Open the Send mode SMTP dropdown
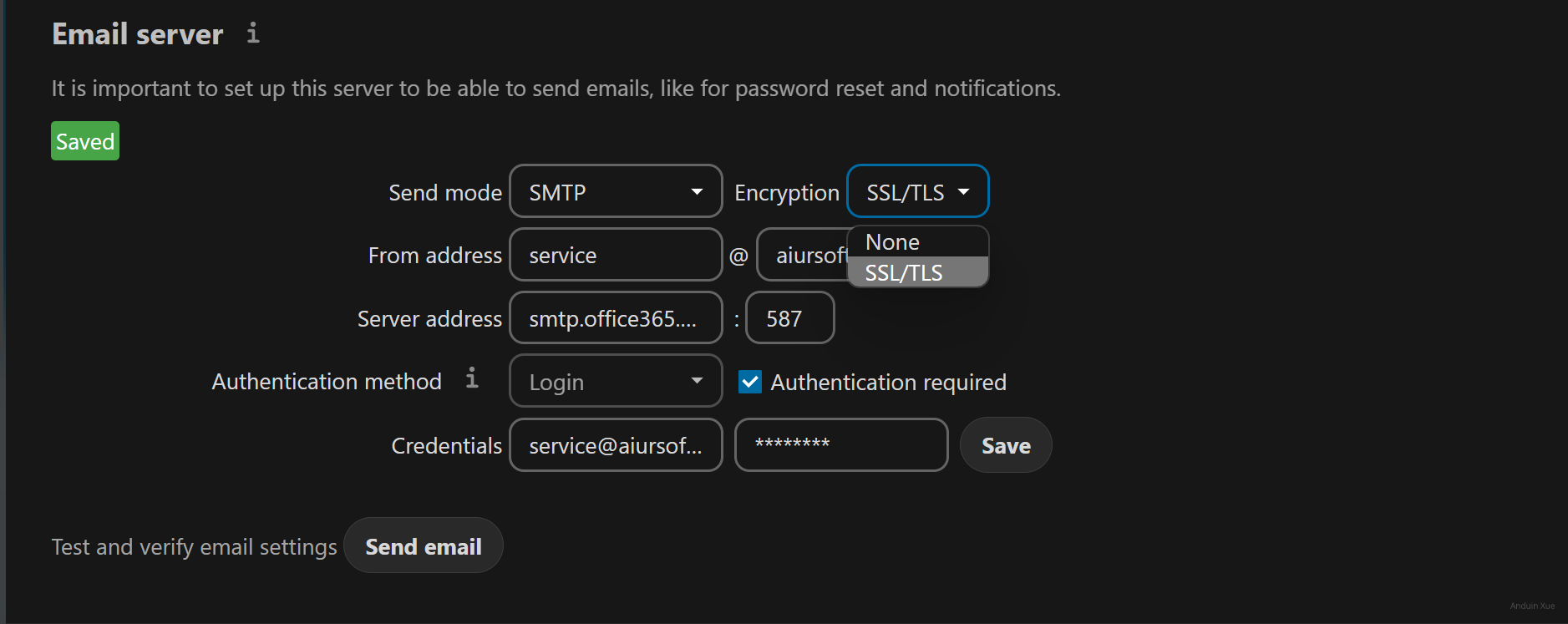 click(616, 192)
